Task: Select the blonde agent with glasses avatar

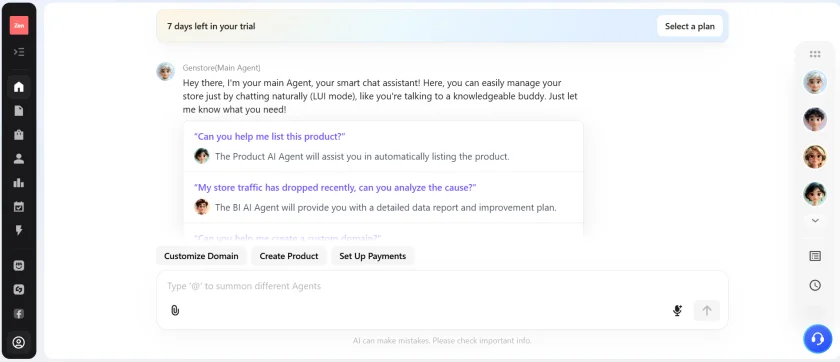Action: pos(815,156)
